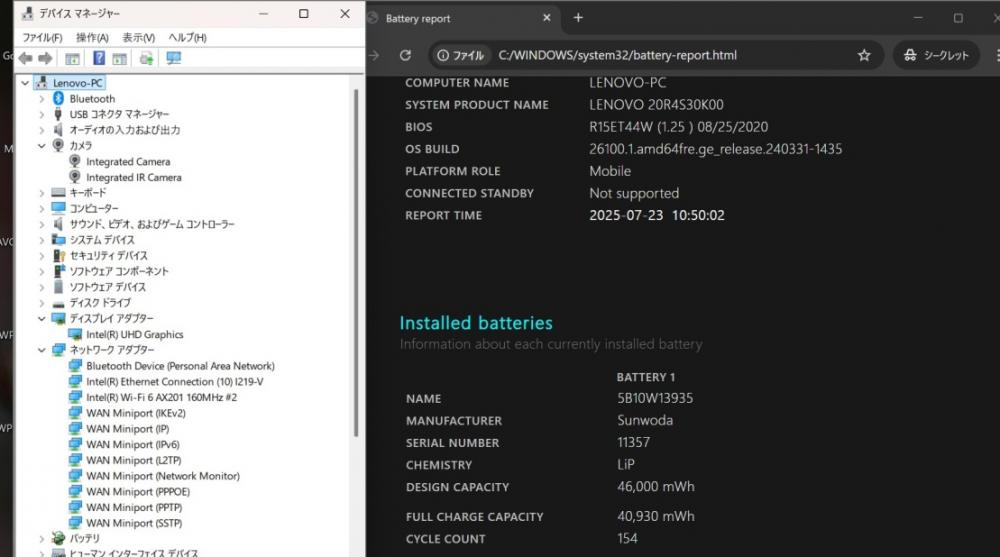Collapse the ネットワーク アダプター category
Screen dimensions: 1000x557
(x=41, y=350)
